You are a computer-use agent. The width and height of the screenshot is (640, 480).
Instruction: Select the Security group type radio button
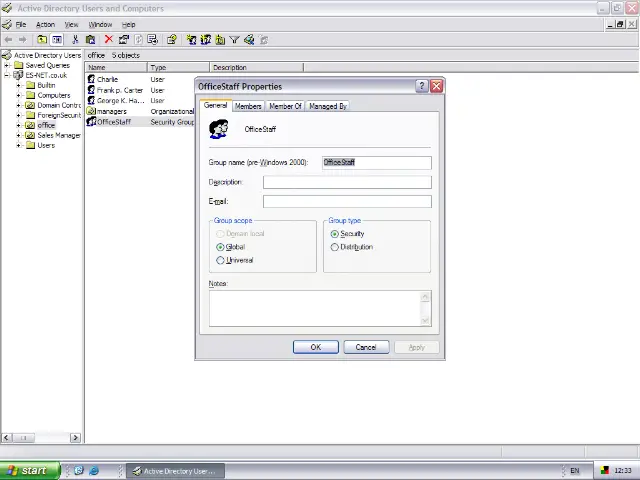point(334,234)
